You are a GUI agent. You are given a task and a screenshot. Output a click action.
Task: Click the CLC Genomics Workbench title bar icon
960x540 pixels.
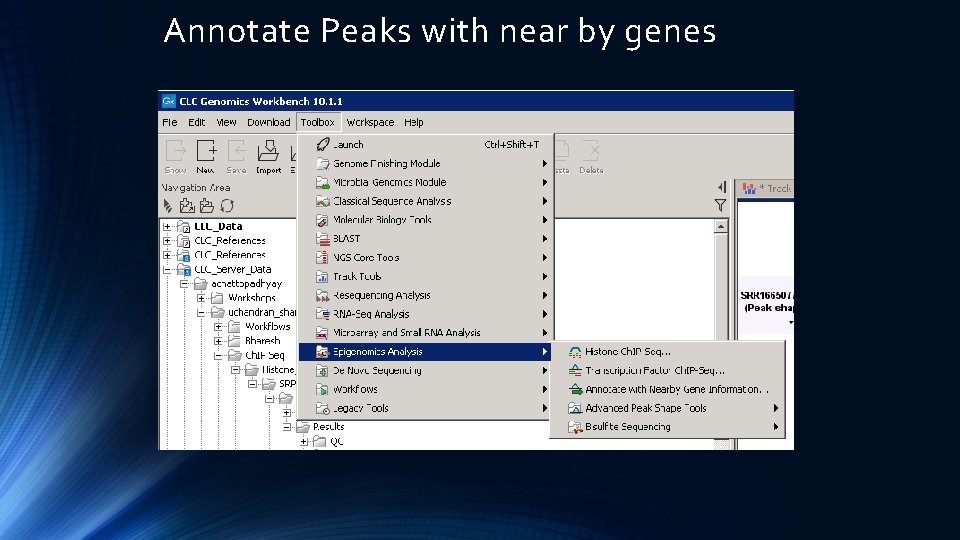(x=168, y=101)
